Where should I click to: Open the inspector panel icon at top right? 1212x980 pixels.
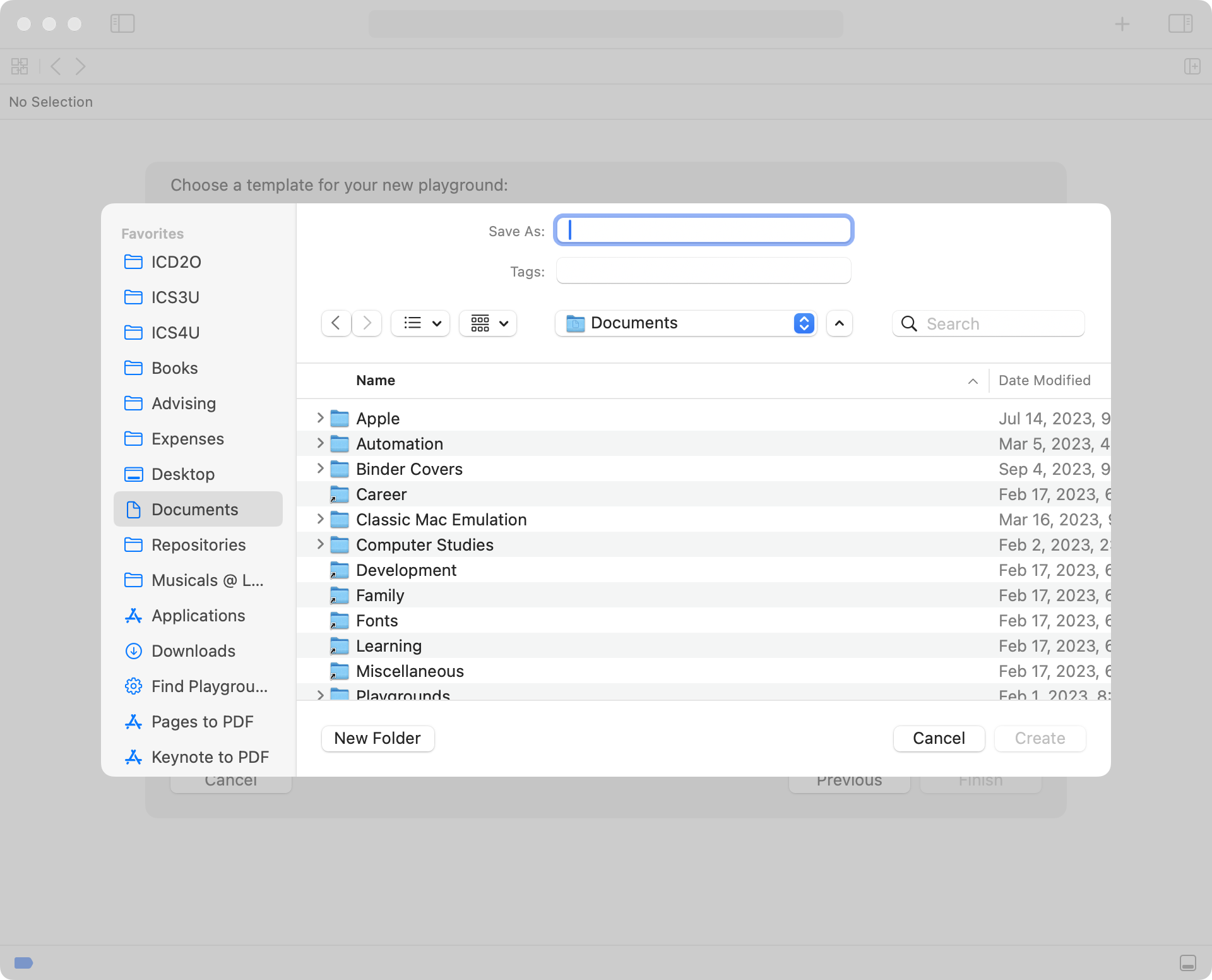point(1180,23)
